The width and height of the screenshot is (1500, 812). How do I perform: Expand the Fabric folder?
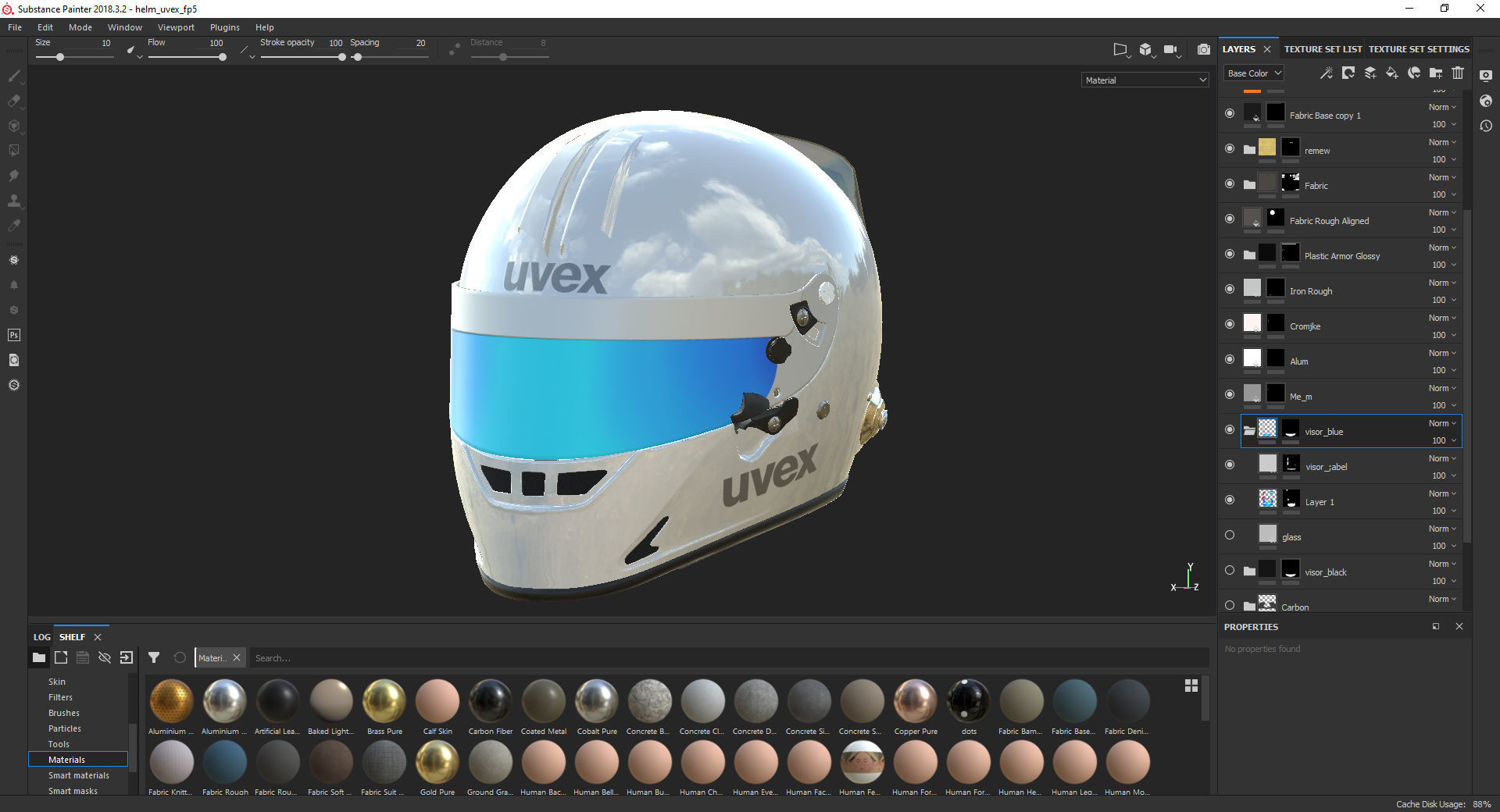(x=1249, y=185)
